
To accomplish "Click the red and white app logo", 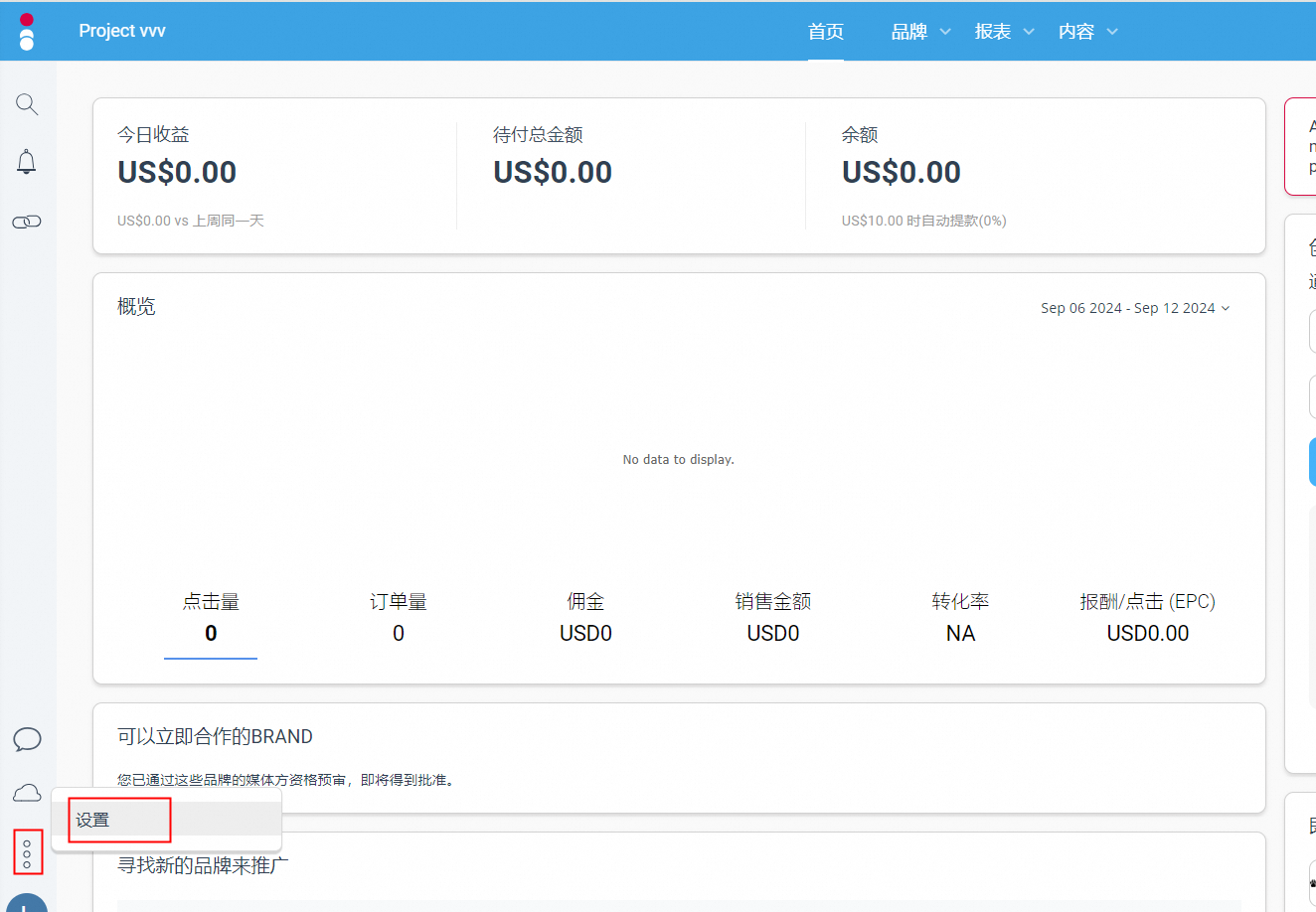I will point(27,32).
